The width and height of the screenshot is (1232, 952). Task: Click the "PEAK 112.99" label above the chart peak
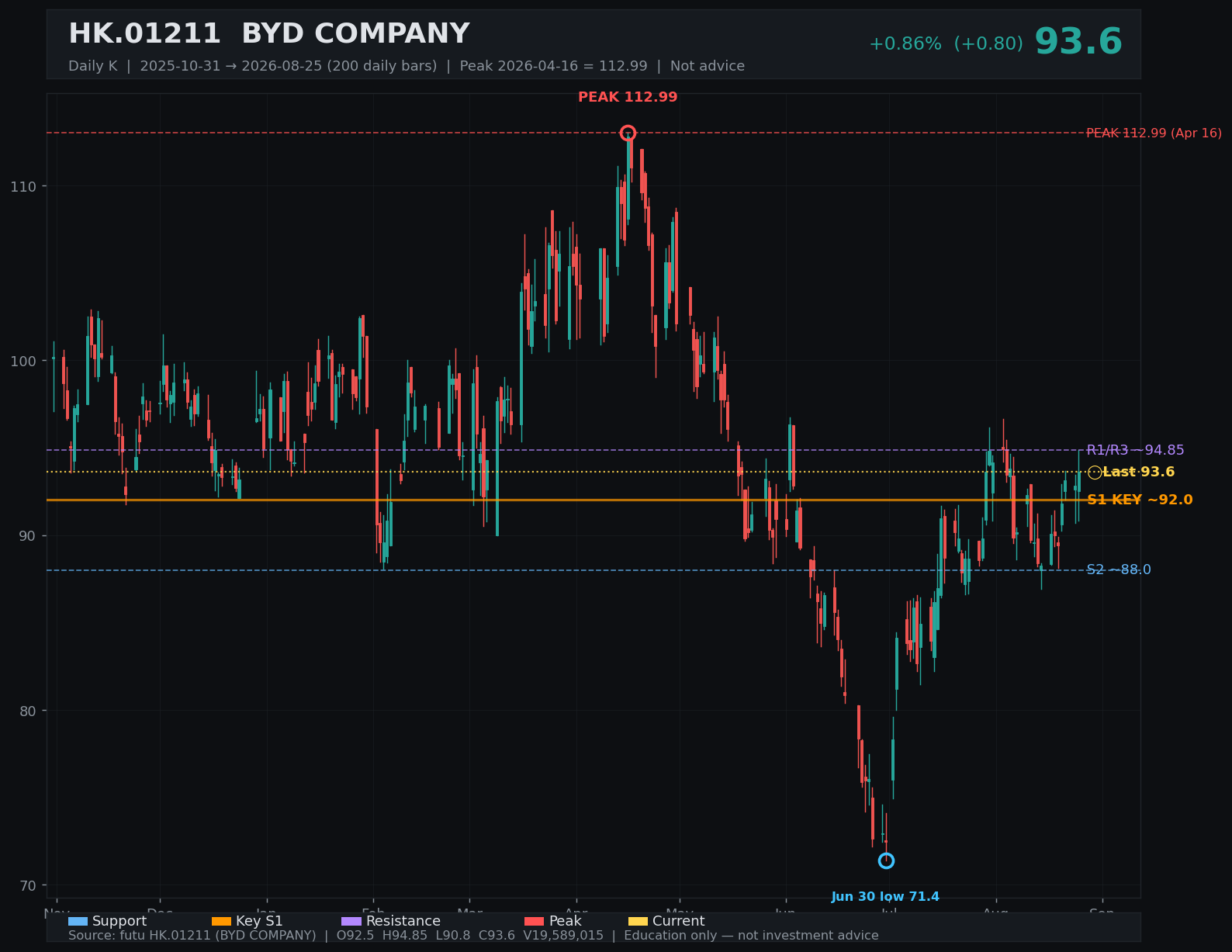(628, 97)
